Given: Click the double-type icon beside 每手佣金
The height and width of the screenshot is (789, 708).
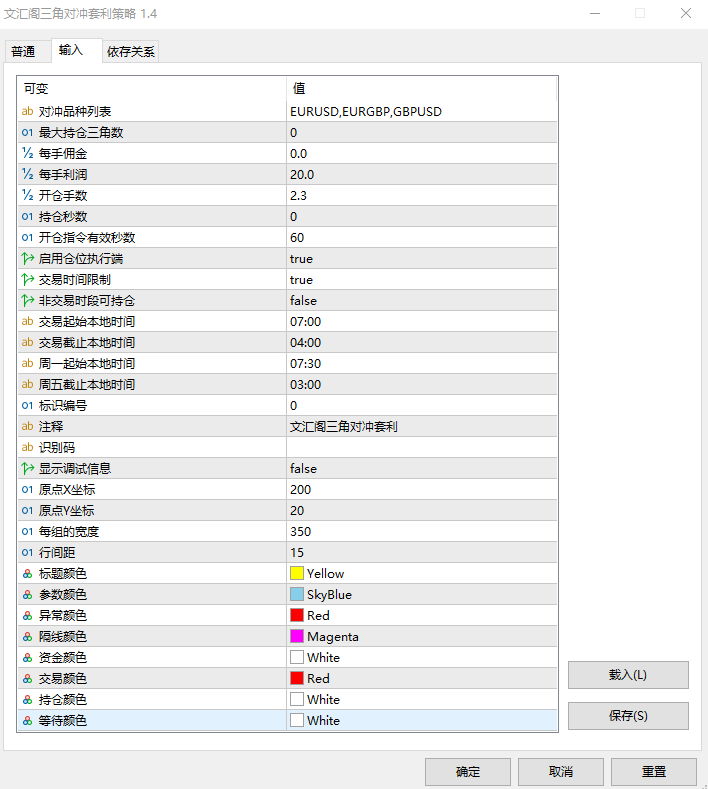Looking at the screenshot, I should (x=27, y=153).
